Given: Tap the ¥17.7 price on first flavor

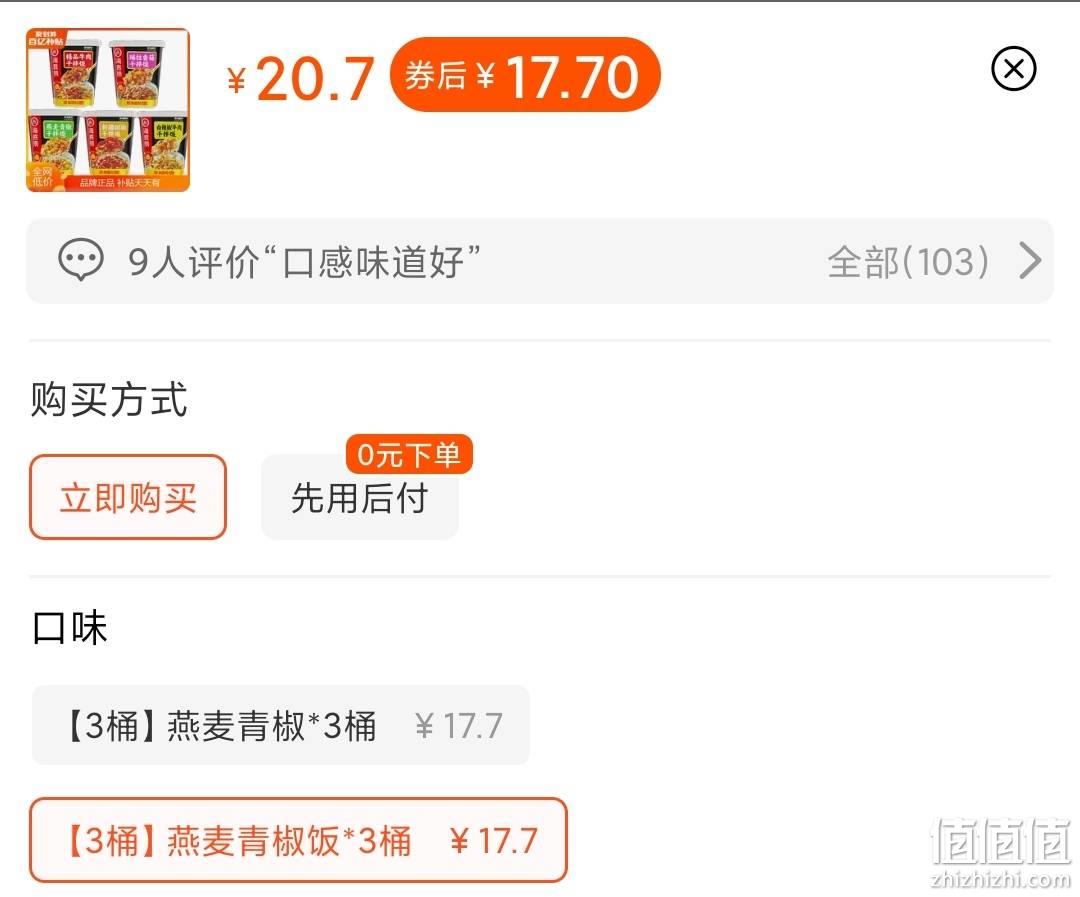Looking at the screenshot, I should (459, 725).
